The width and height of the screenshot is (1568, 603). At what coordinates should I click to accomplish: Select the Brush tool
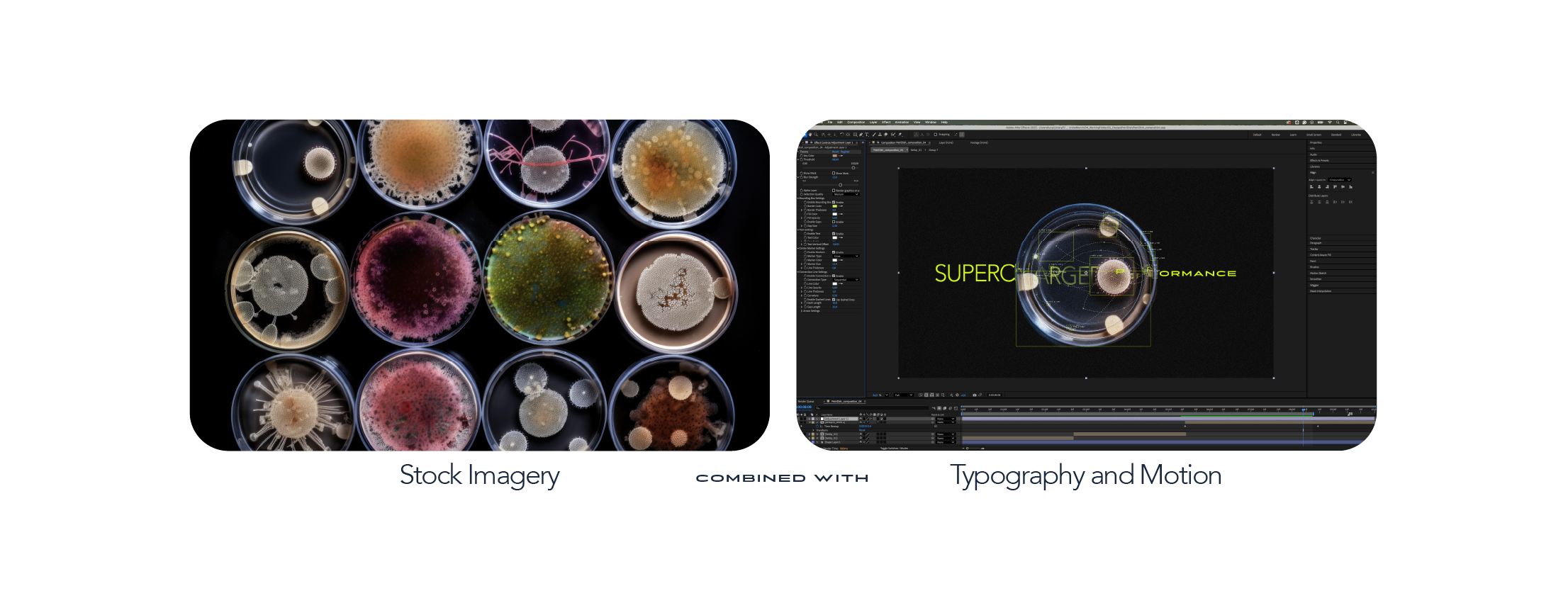(874, 135)
